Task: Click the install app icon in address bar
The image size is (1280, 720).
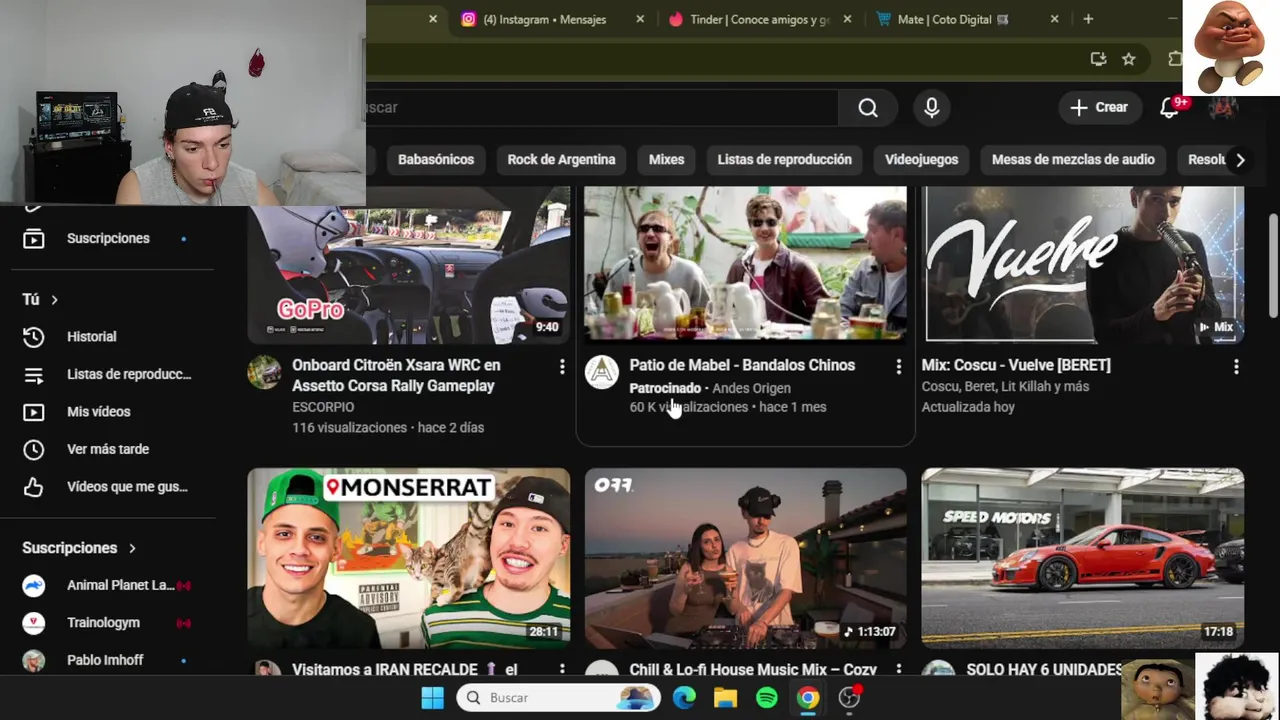Action: pos(1098,59)
